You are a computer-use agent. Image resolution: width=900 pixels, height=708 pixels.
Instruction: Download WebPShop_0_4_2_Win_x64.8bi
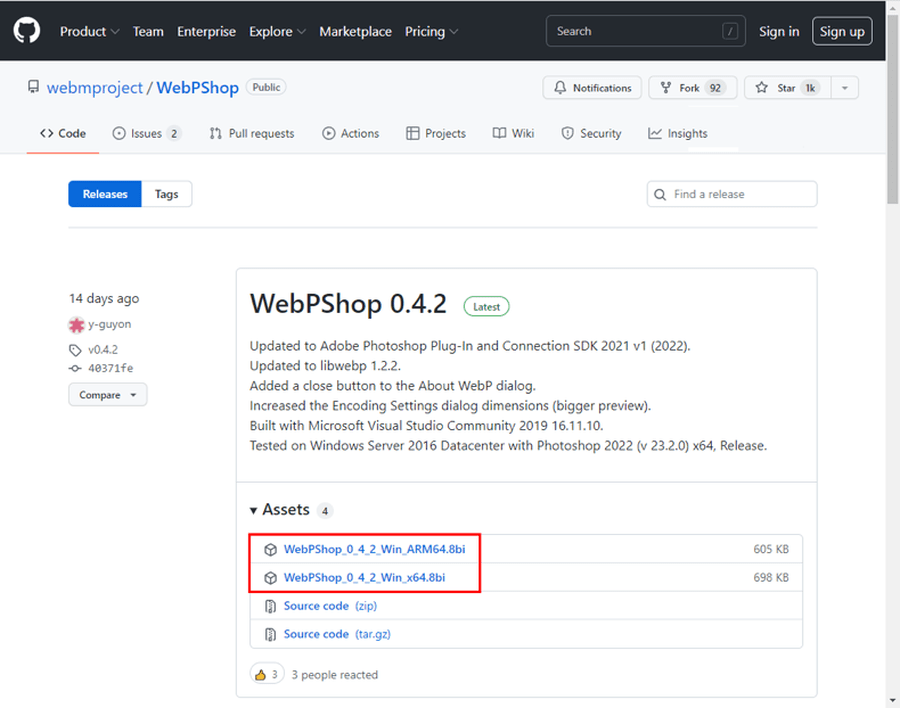pos(364,577)
